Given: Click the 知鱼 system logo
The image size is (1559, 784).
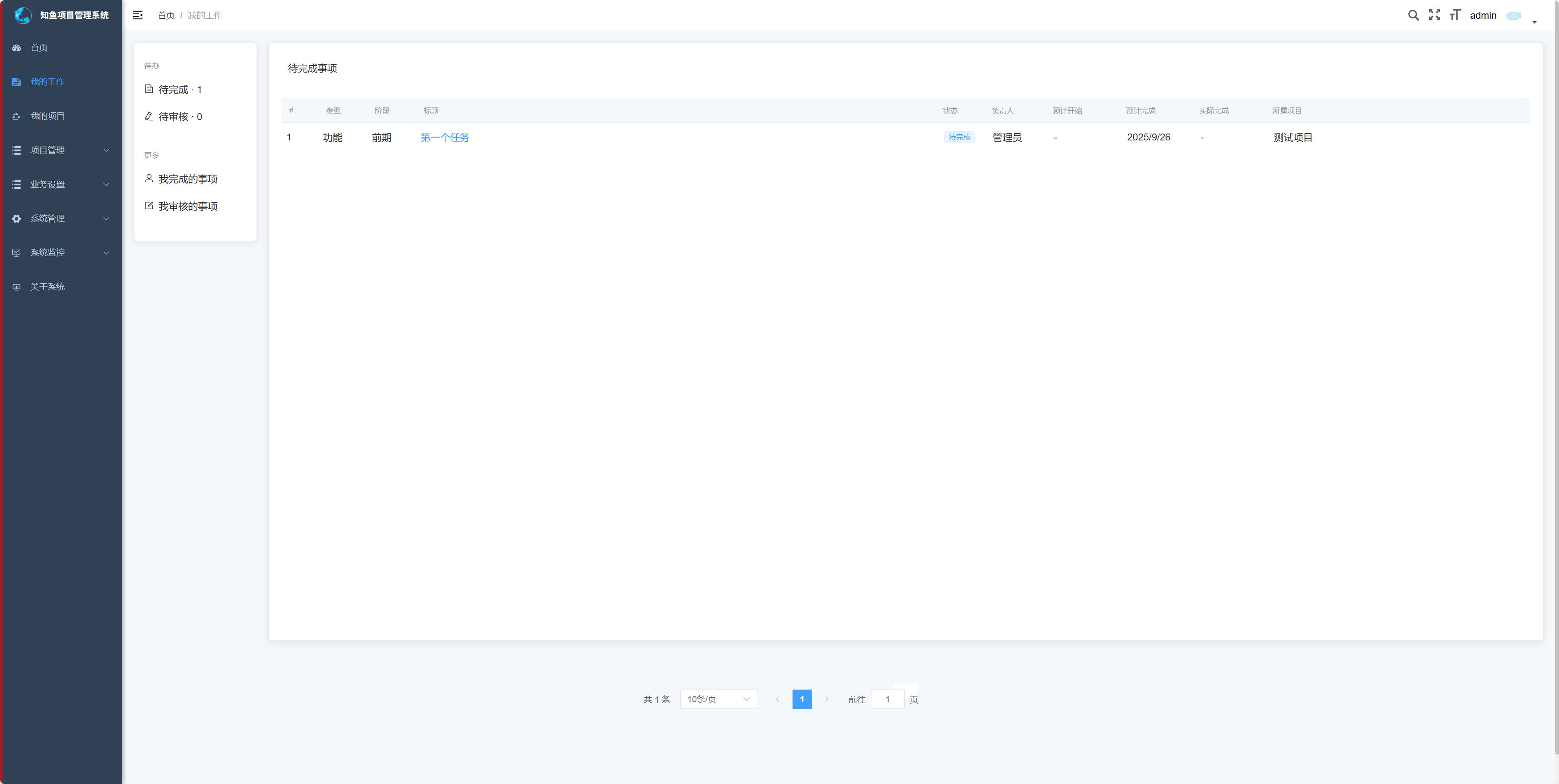Looking at the screenshot, I should tap(23, 15).
